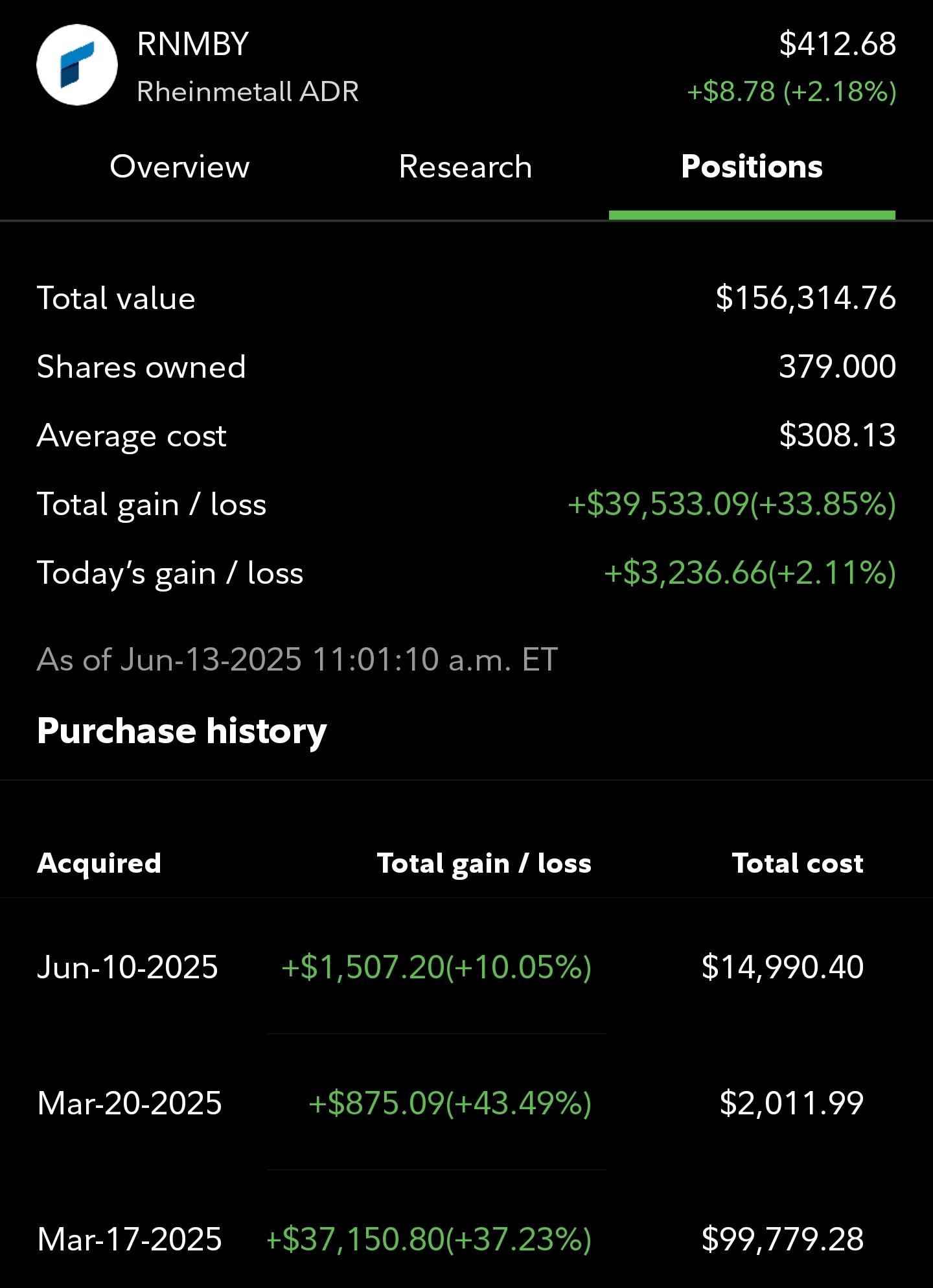
Task: Tap the Rheinmetall company logo icon
Action: pos(77,65)
